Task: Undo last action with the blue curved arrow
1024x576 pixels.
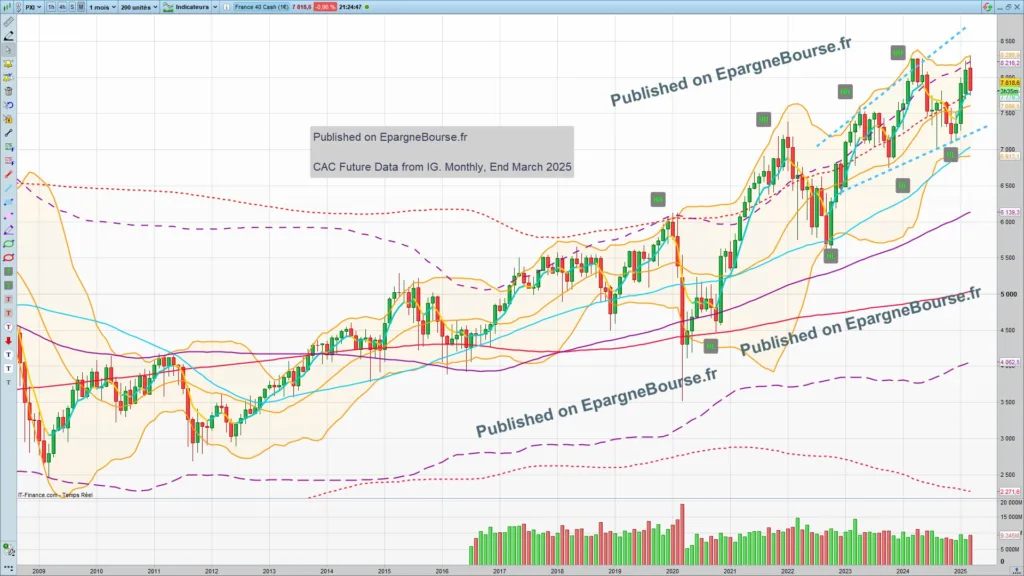Action: (8, 105)
